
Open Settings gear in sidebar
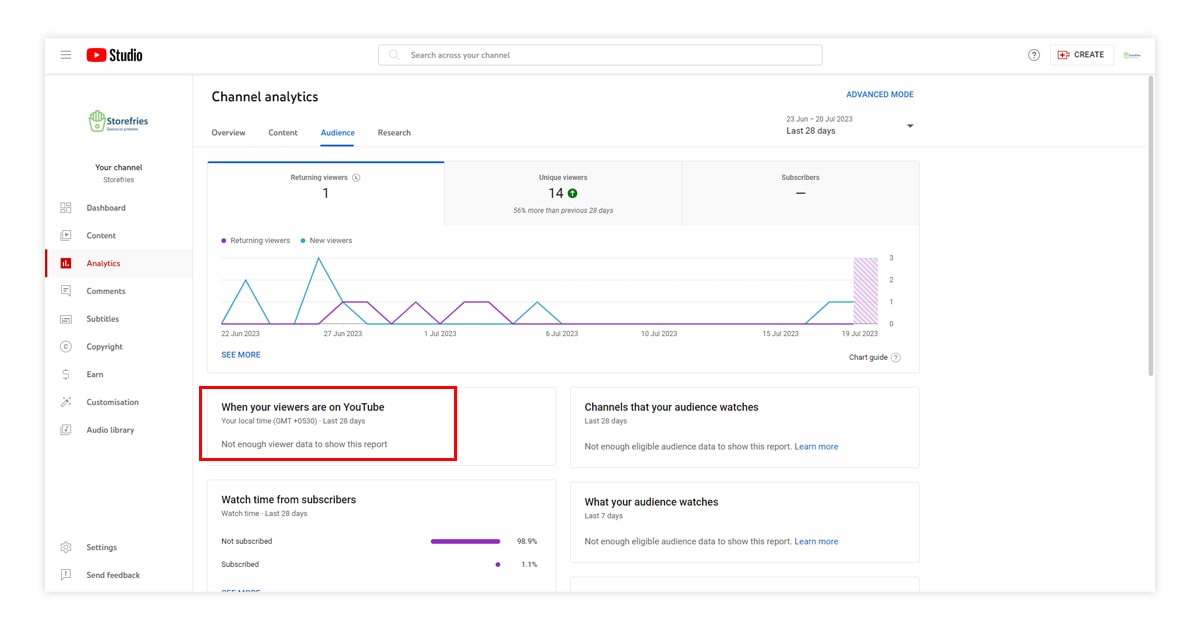(66, 548)
